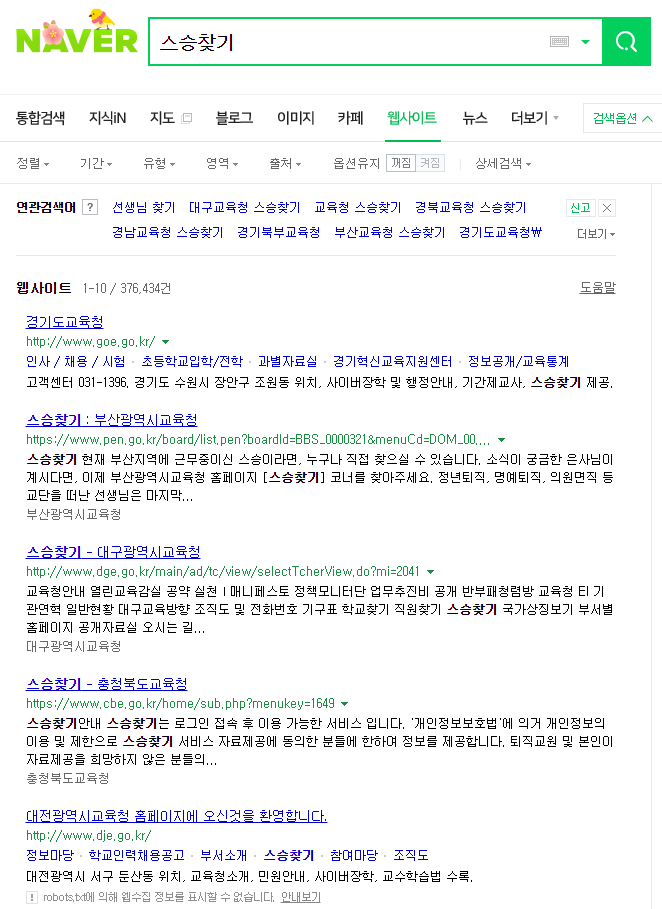Open 참여마당 sublink

(x=354, y=856)
